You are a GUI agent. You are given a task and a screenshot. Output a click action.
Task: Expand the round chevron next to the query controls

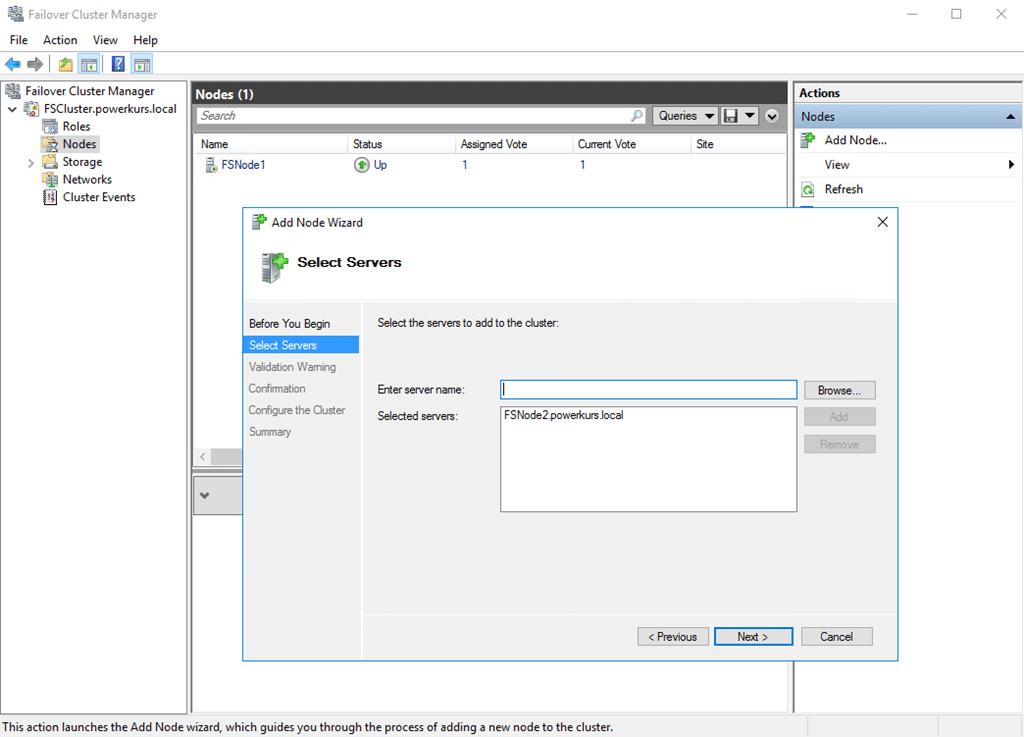click(x=772, y=116)
